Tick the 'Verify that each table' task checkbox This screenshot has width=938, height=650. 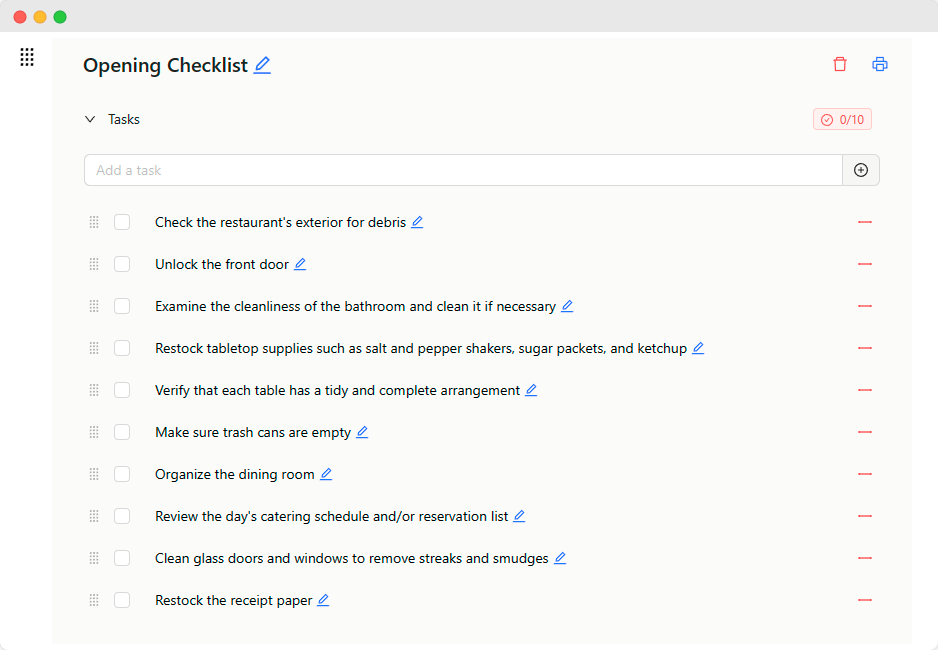coord(122,390)
